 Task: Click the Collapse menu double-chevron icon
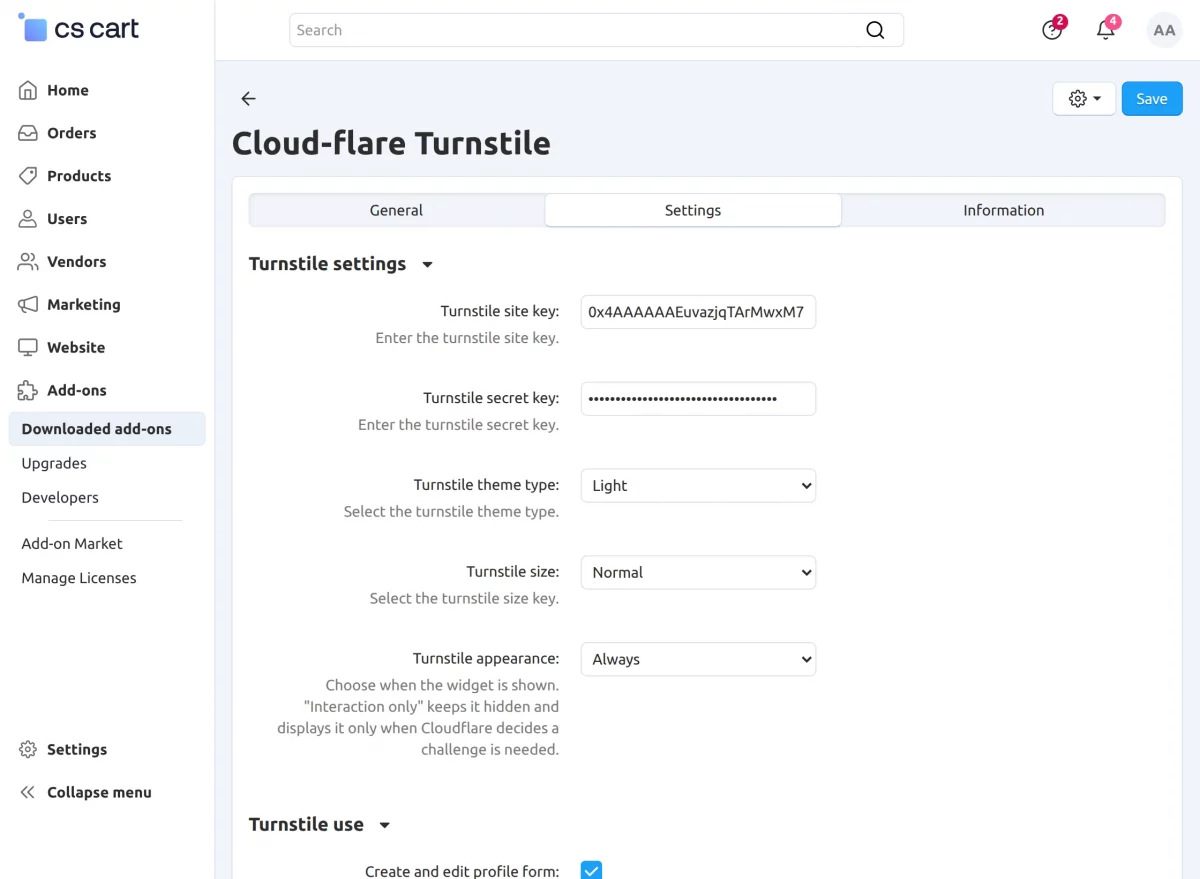[x=28, y=793]
